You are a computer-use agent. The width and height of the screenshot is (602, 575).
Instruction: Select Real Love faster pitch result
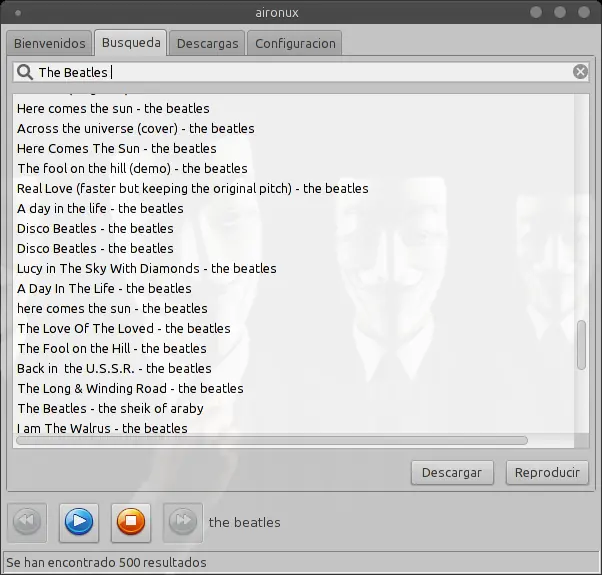pos(193,188)
